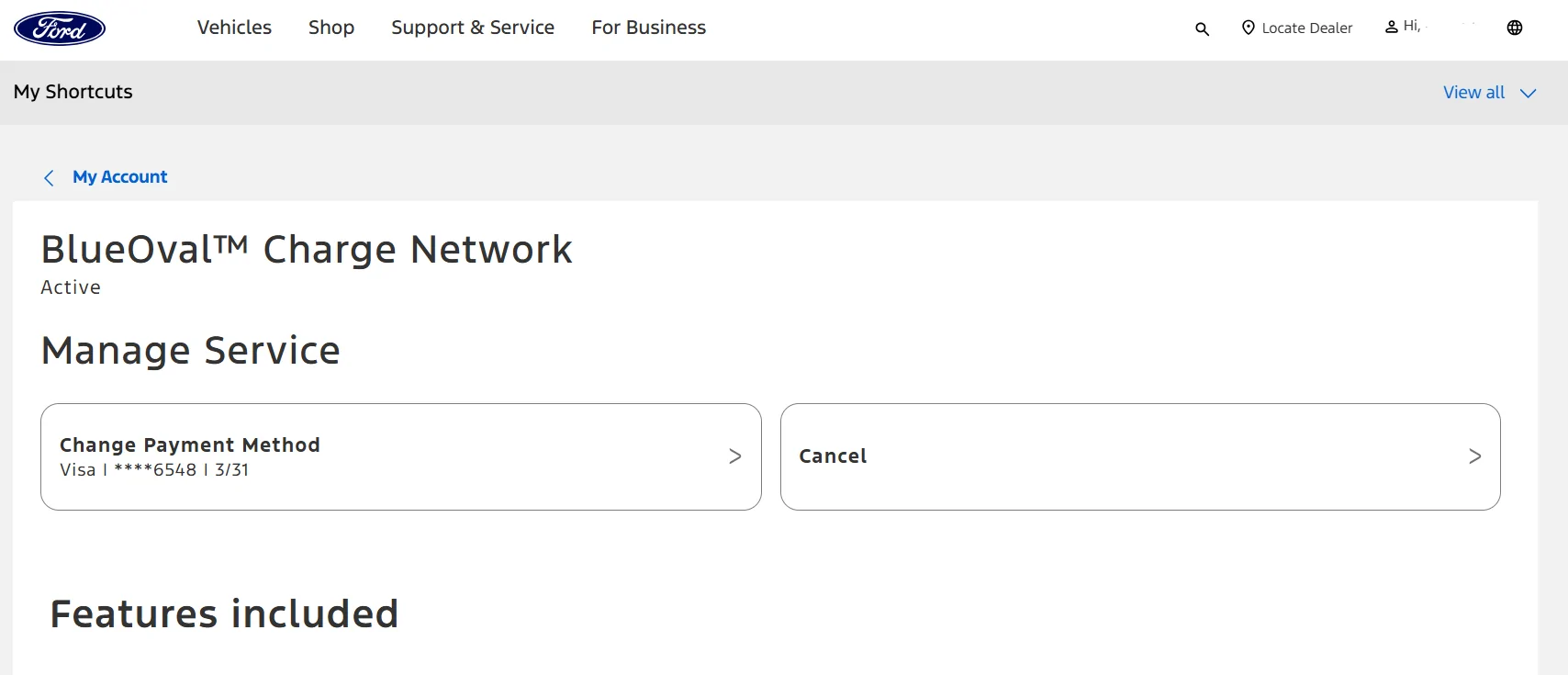Viewport: 1568px width, 675px height.
Task: Expand My Shortcuts with the down chevron
Action: [x=1528, y=93]
